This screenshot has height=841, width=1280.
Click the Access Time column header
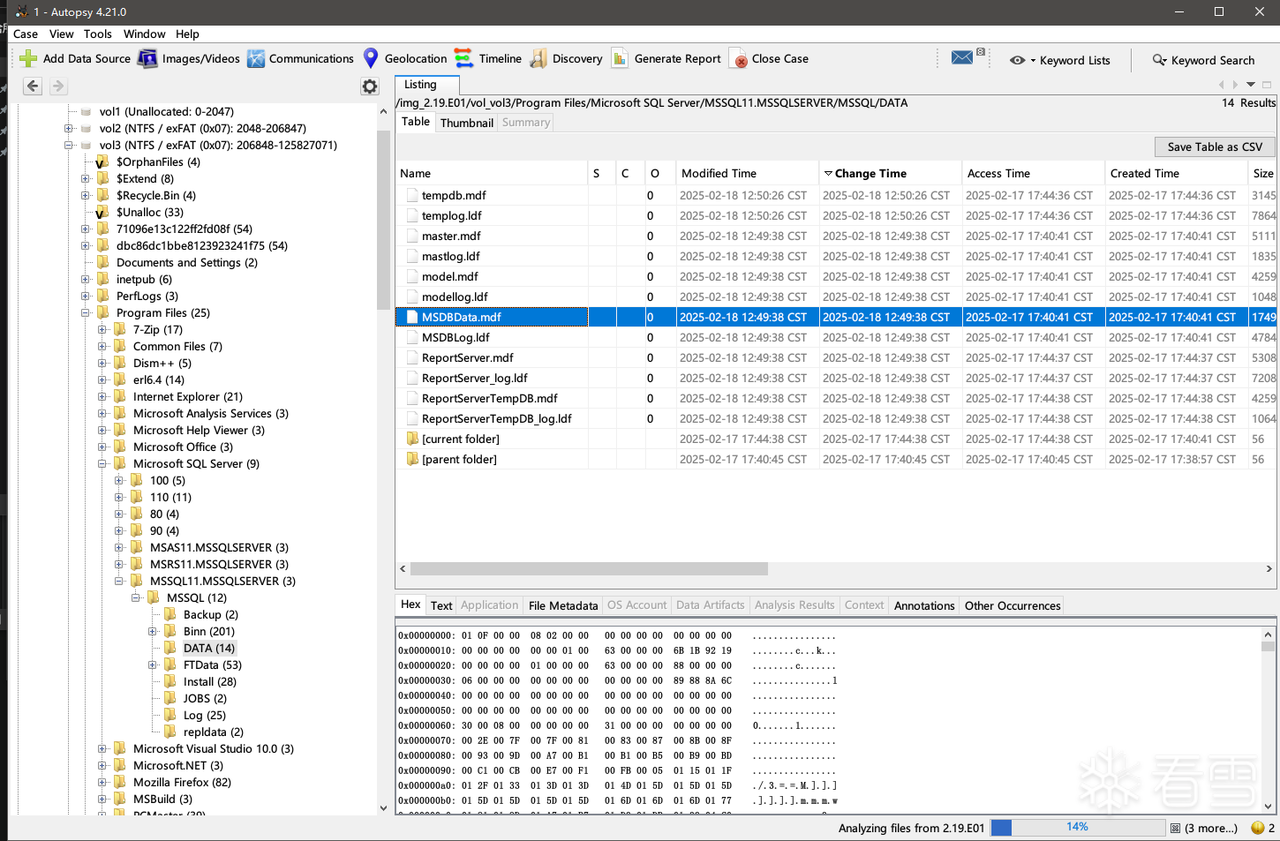tap(1033, 174)
